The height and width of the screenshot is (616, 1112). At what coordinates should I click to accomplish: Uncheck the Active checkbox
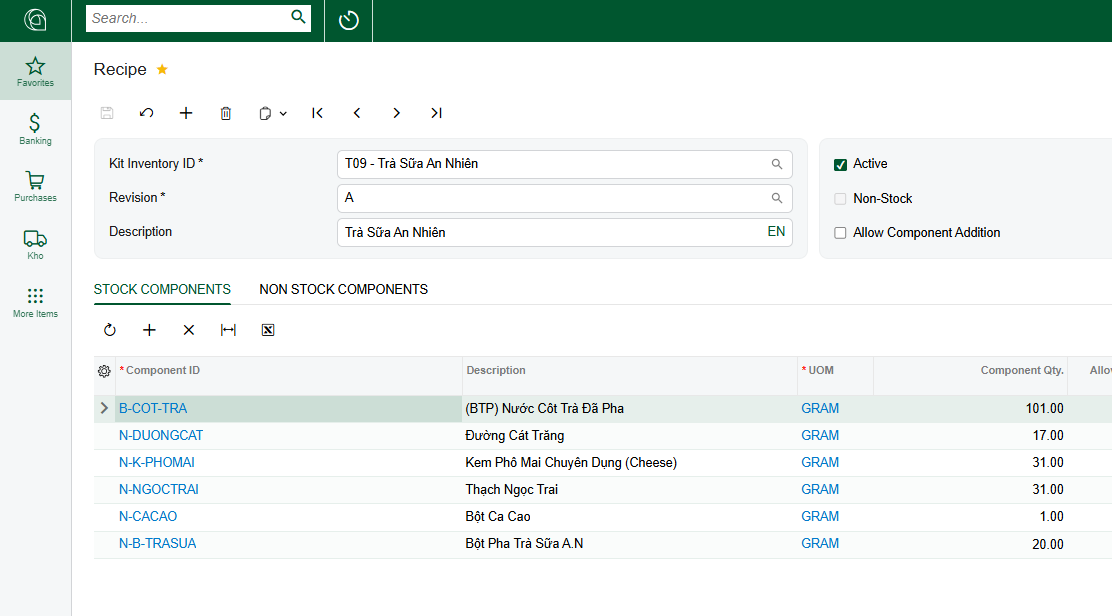pos(840,164)
